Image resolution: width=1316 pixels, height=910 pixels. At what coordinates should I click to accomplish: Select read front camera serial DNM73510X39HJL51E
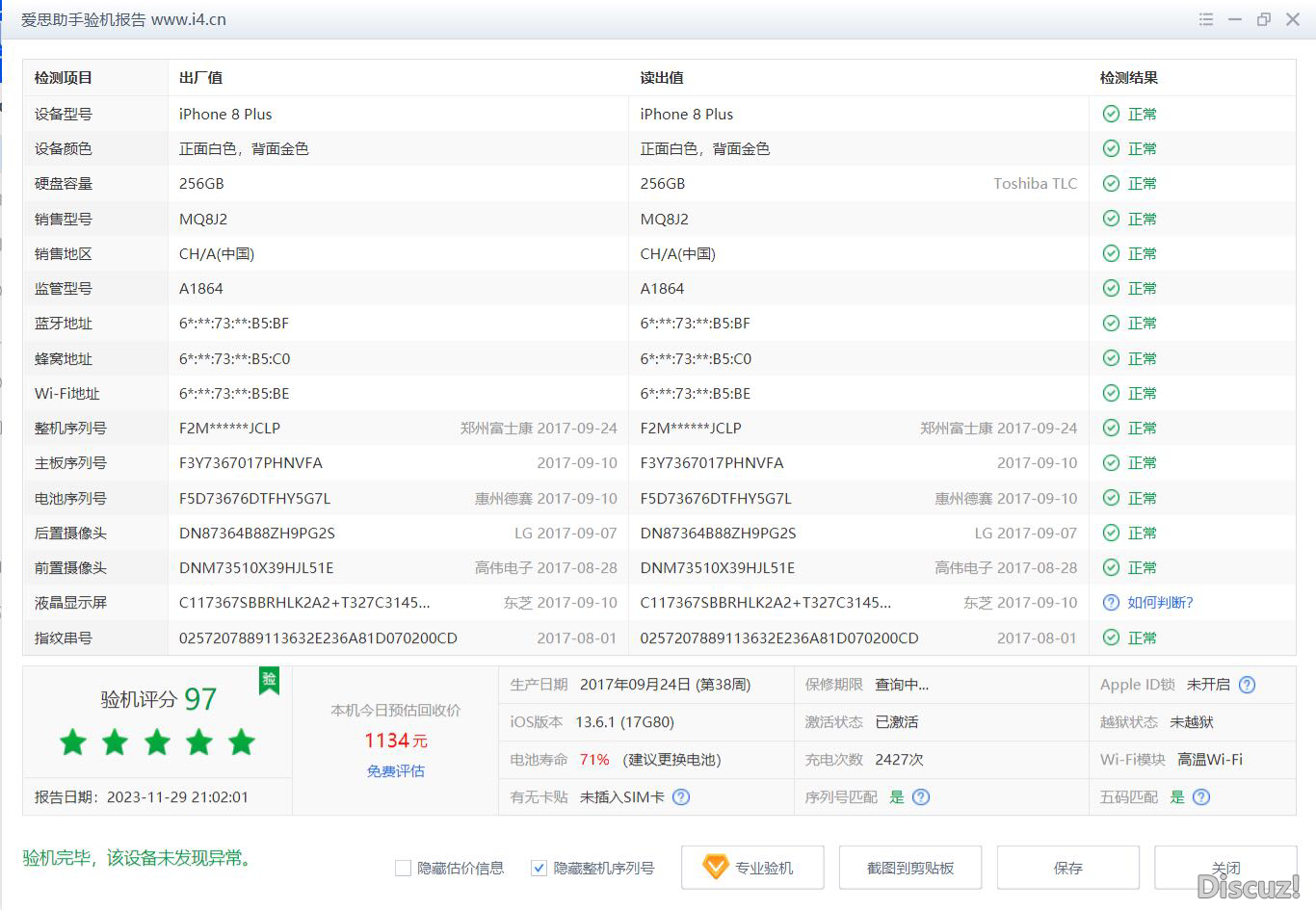(x=718, y=567)
